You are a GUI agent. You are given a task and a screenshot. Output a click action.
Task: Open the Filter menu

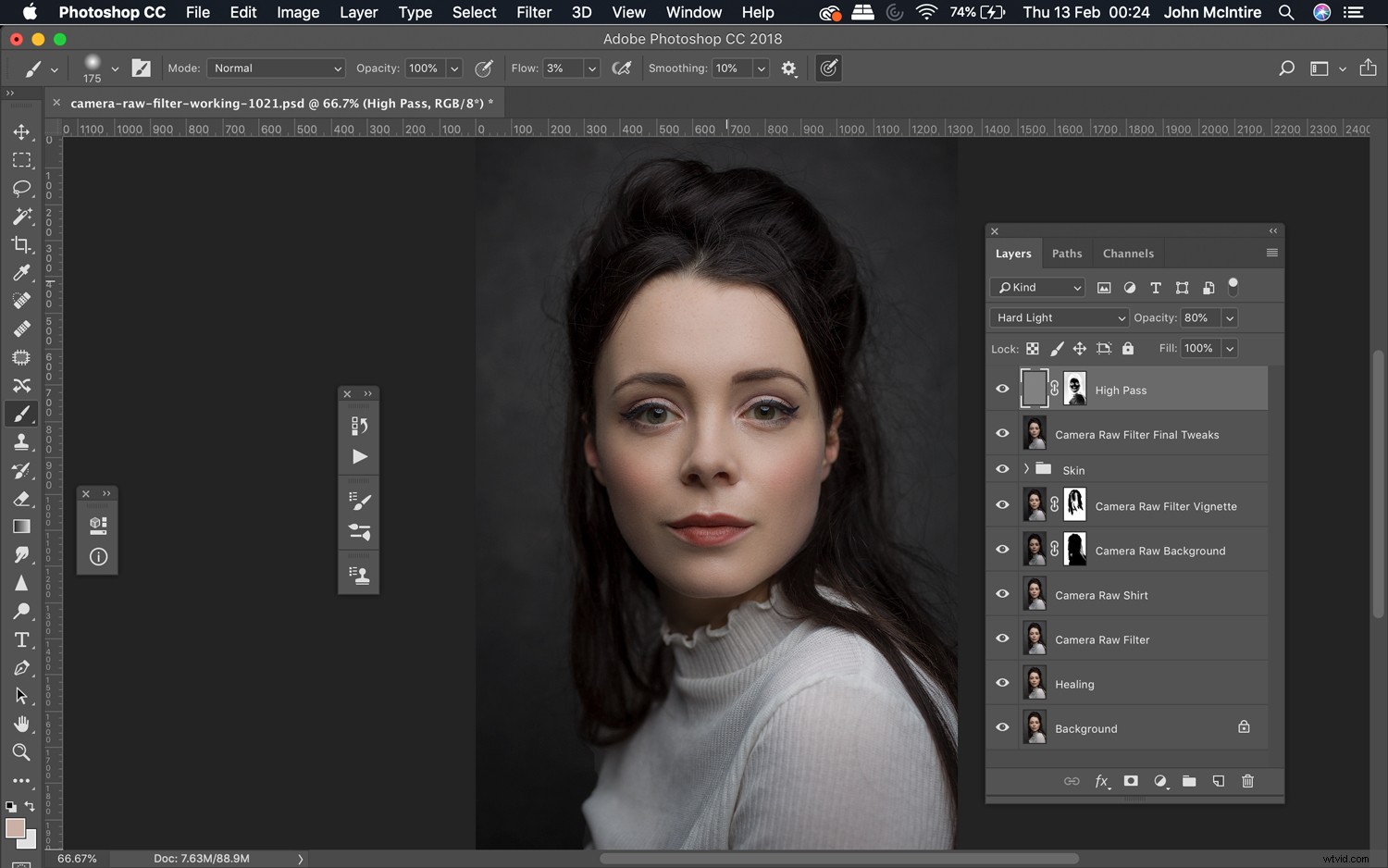534,12
